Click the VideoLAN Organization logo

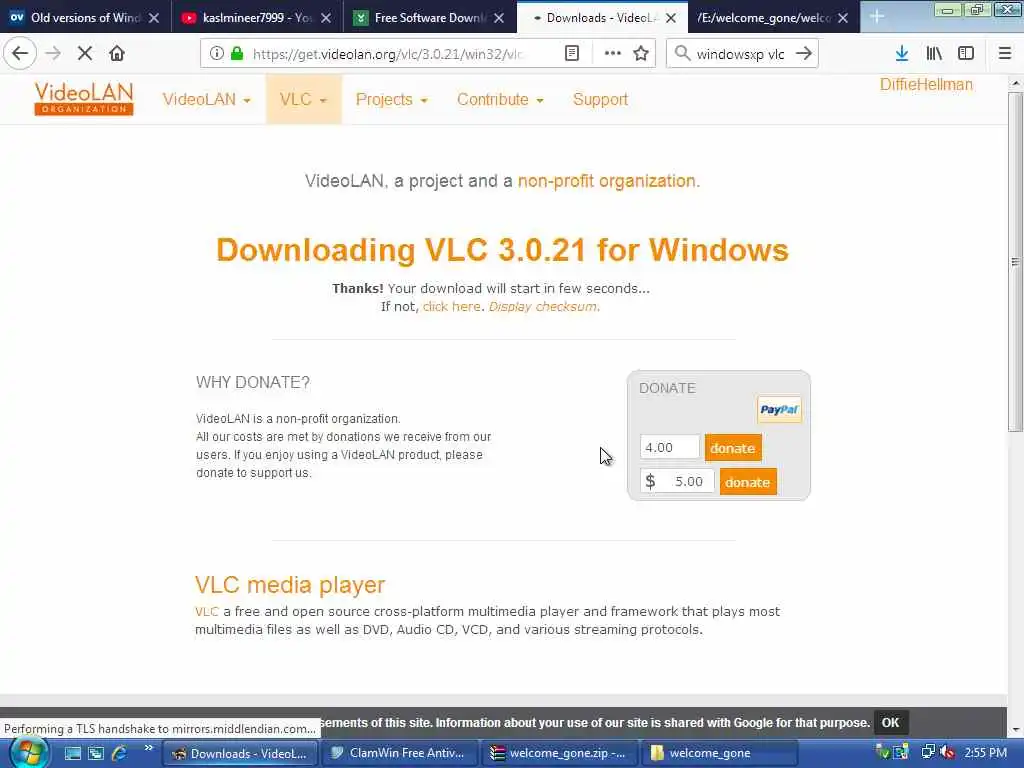click(84, 99)
